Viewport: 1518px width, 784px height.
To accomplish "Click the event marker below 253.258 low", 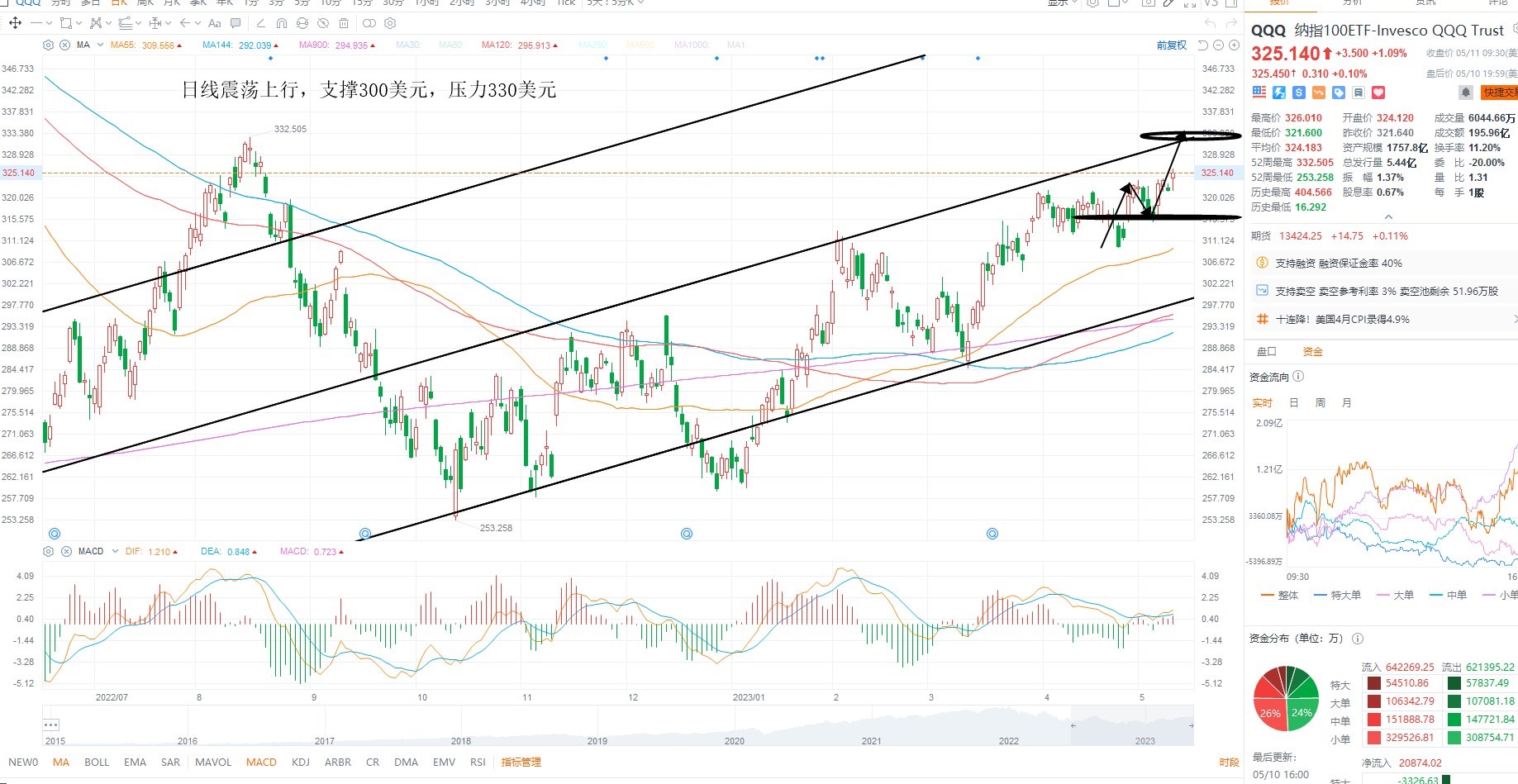I will (365, 534).
